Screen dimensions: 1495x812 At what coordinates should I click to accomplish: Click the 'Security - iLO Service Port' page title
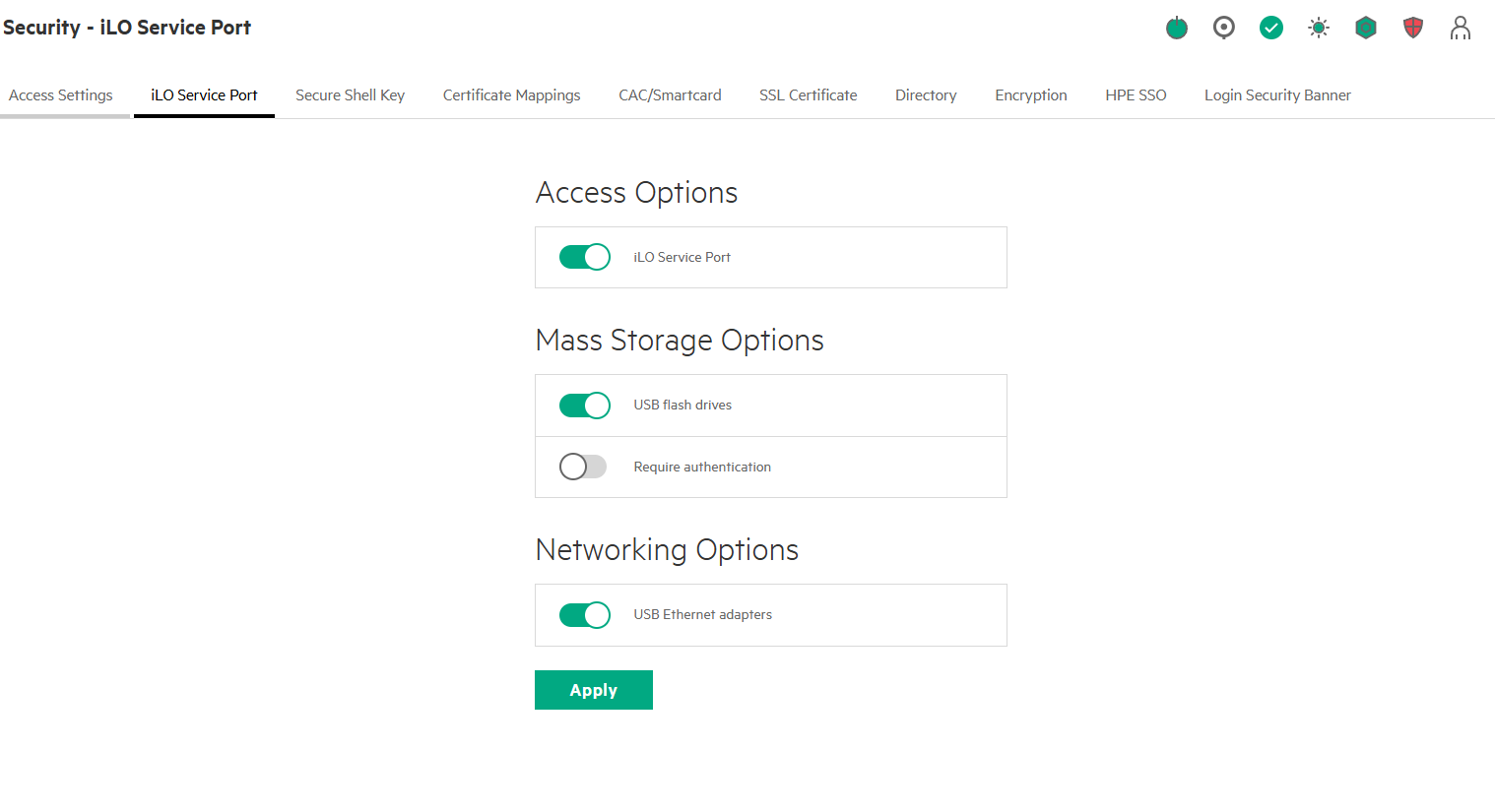127,28
